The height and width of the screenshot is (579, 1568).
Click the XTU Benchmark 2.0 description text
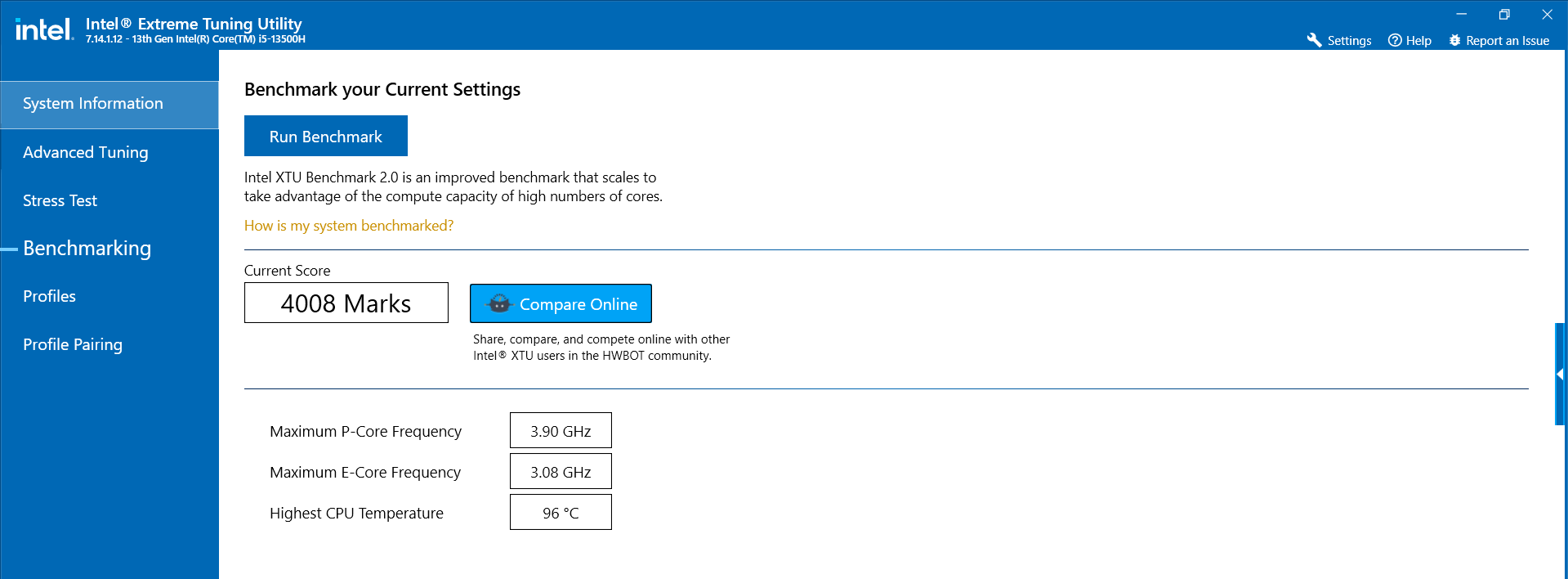tap(453, 186)
